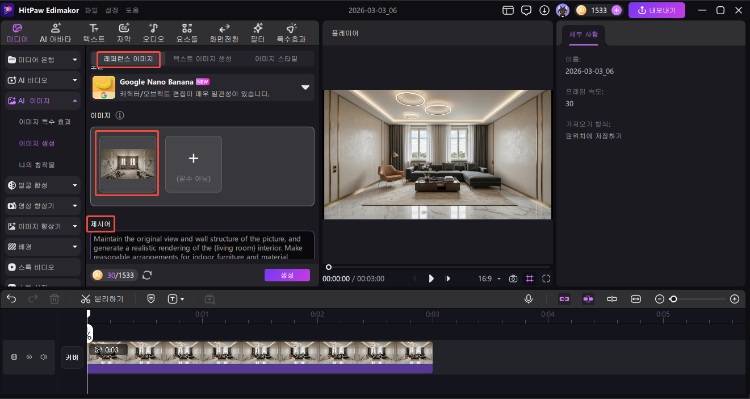
Task: Open the 미디어 (Media) toolbar tab
Action: [x=17, y=33]
